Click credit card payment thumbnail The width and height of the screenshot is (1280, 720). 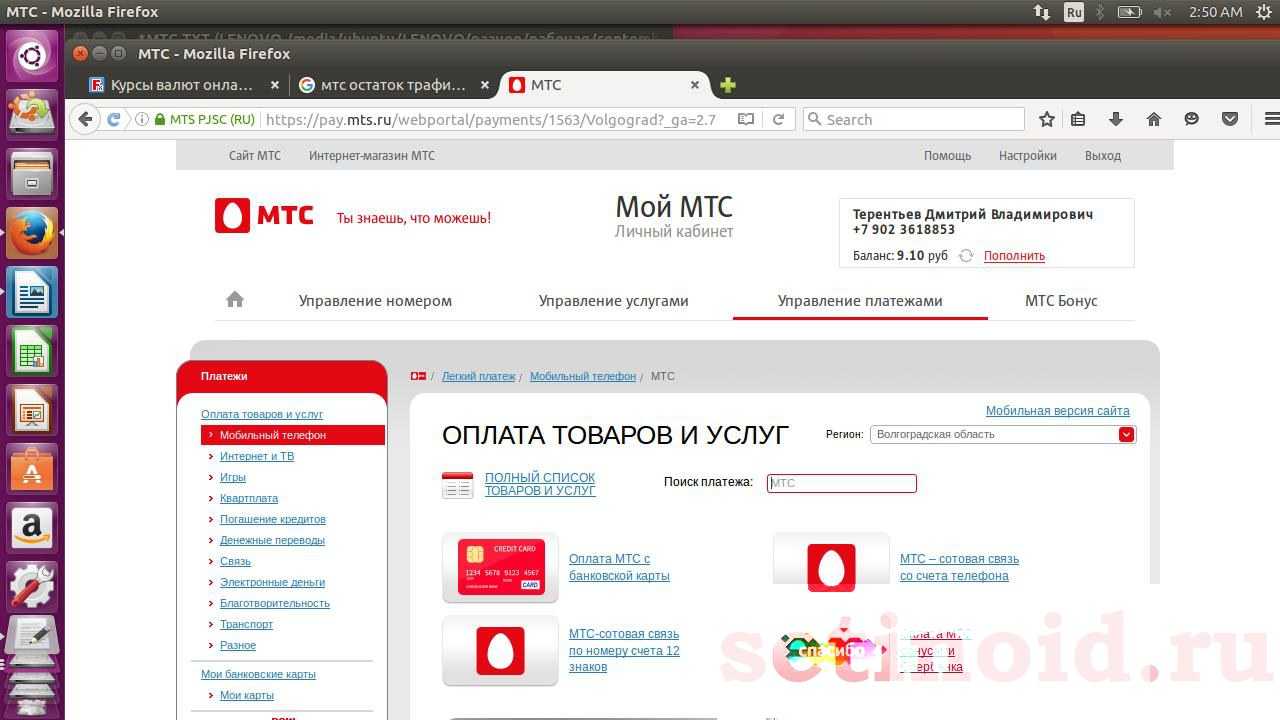[500, 567]
